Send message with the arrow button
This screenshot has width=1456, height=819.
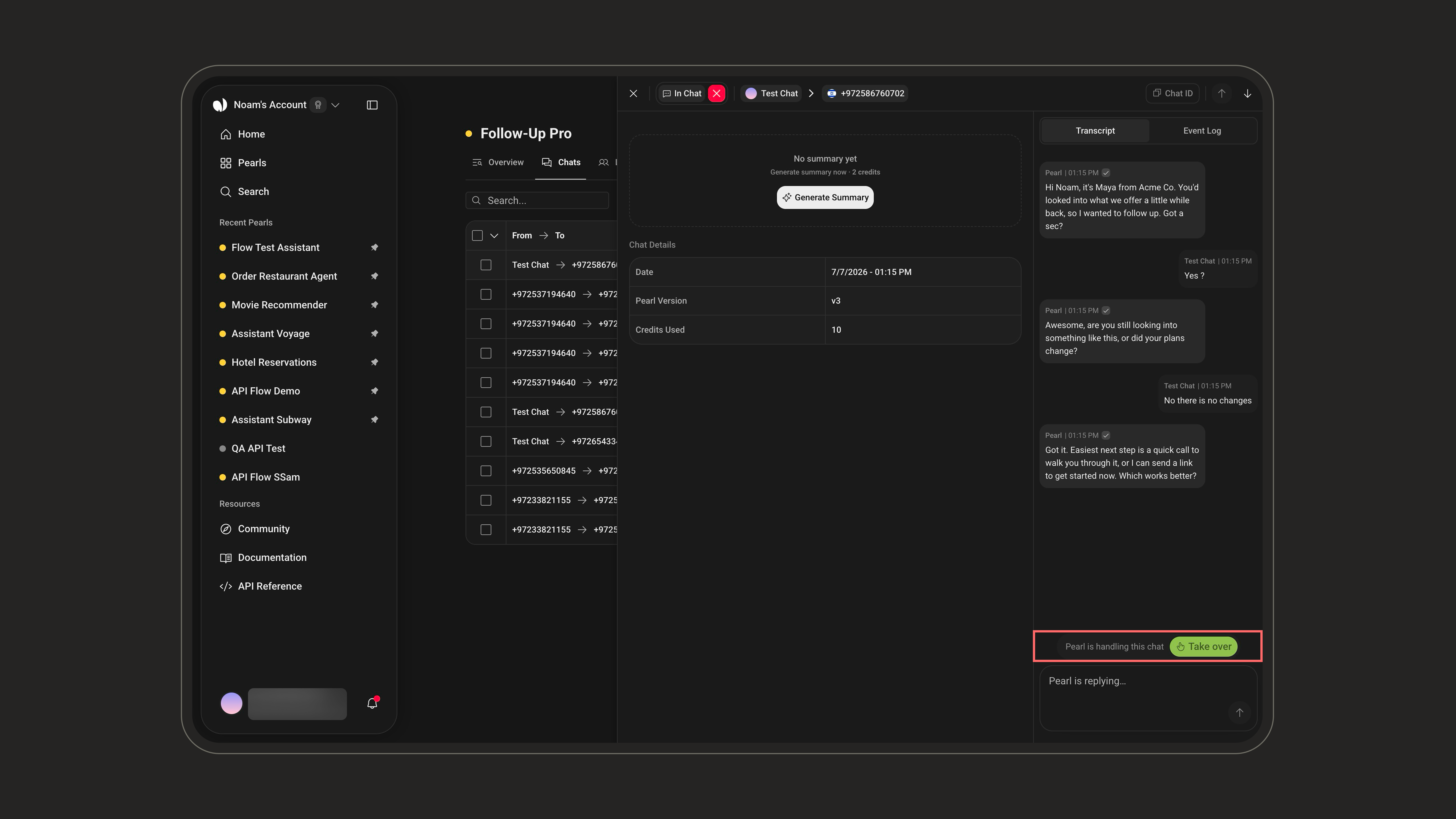(x=1239, y=712)
